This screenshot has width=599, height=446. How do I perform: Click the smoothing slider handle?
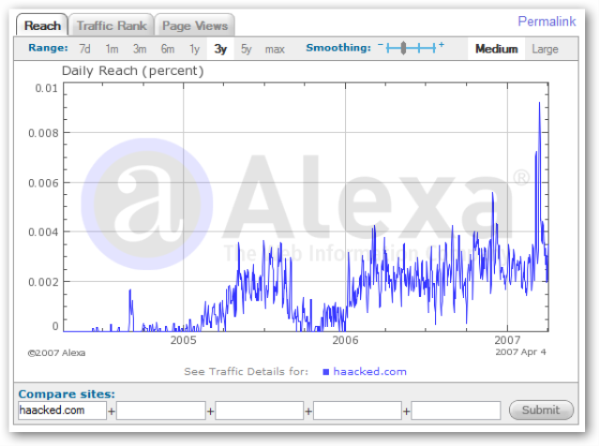click(x=403, y=48)
